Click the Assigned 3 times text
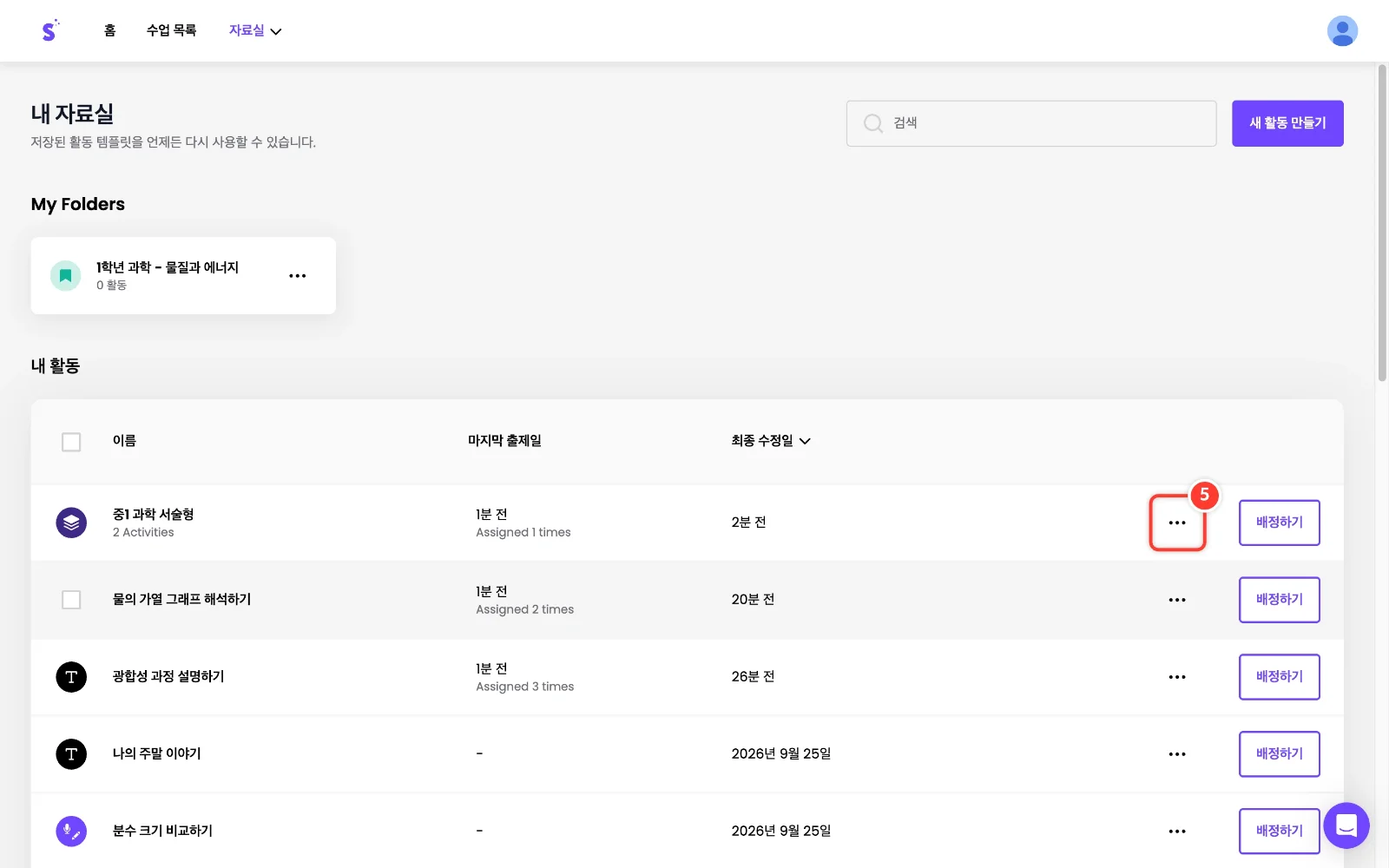Screen dimensions: 1389x868 coord(525,687)
